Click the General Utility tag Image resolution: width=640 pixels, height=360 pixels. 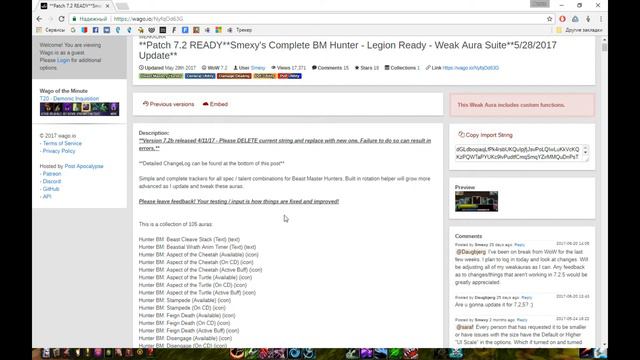(x=200, y=76)
